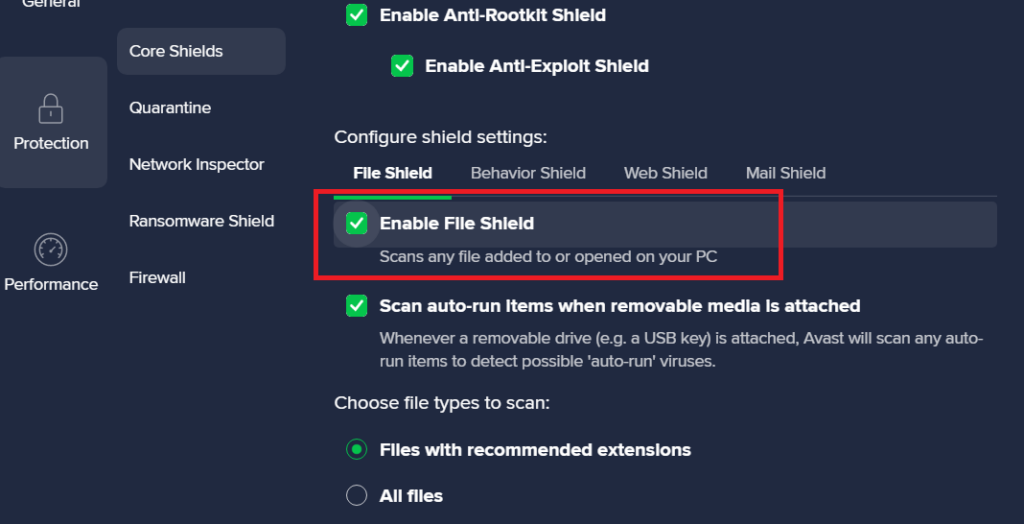Choose the All files radio option
The width and height of the screenshot is (1024, 524).
point(356,495)
